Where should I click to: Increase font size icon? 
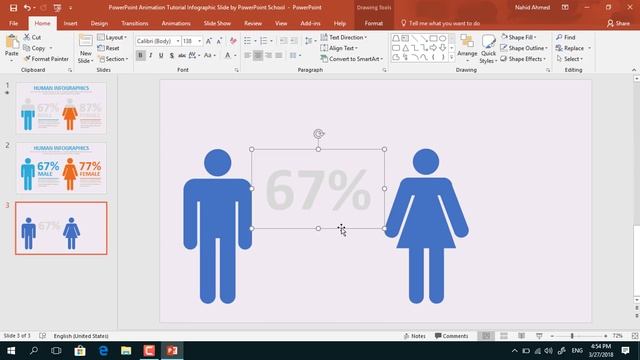[x=209, y=41]
